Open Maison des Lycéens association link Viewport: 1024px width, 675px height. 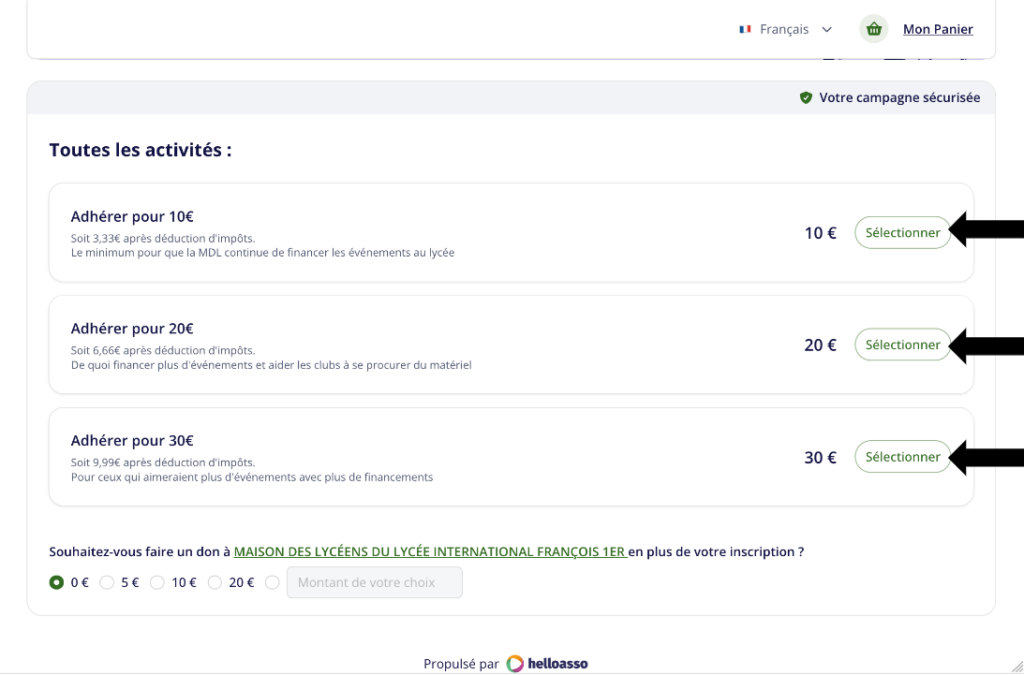[430, 552]
